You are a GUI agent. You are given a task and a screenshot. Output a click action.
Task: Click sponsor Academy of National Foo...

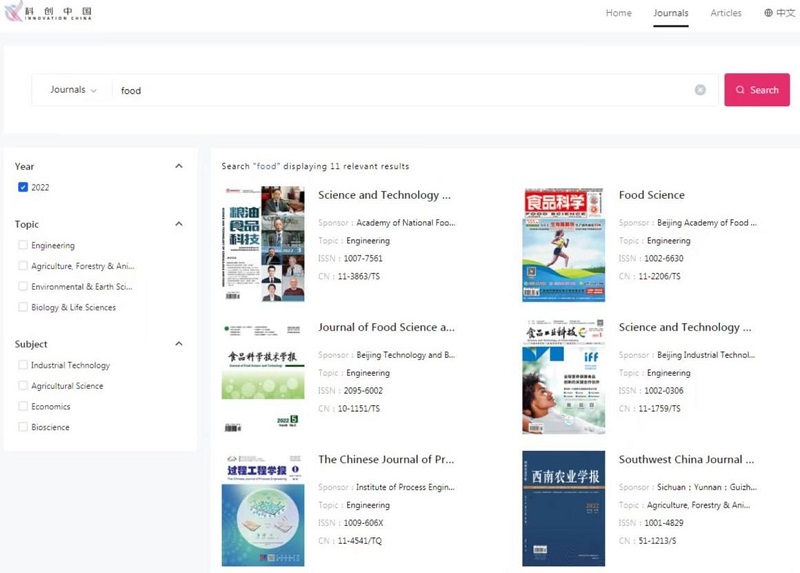(406, 222)
